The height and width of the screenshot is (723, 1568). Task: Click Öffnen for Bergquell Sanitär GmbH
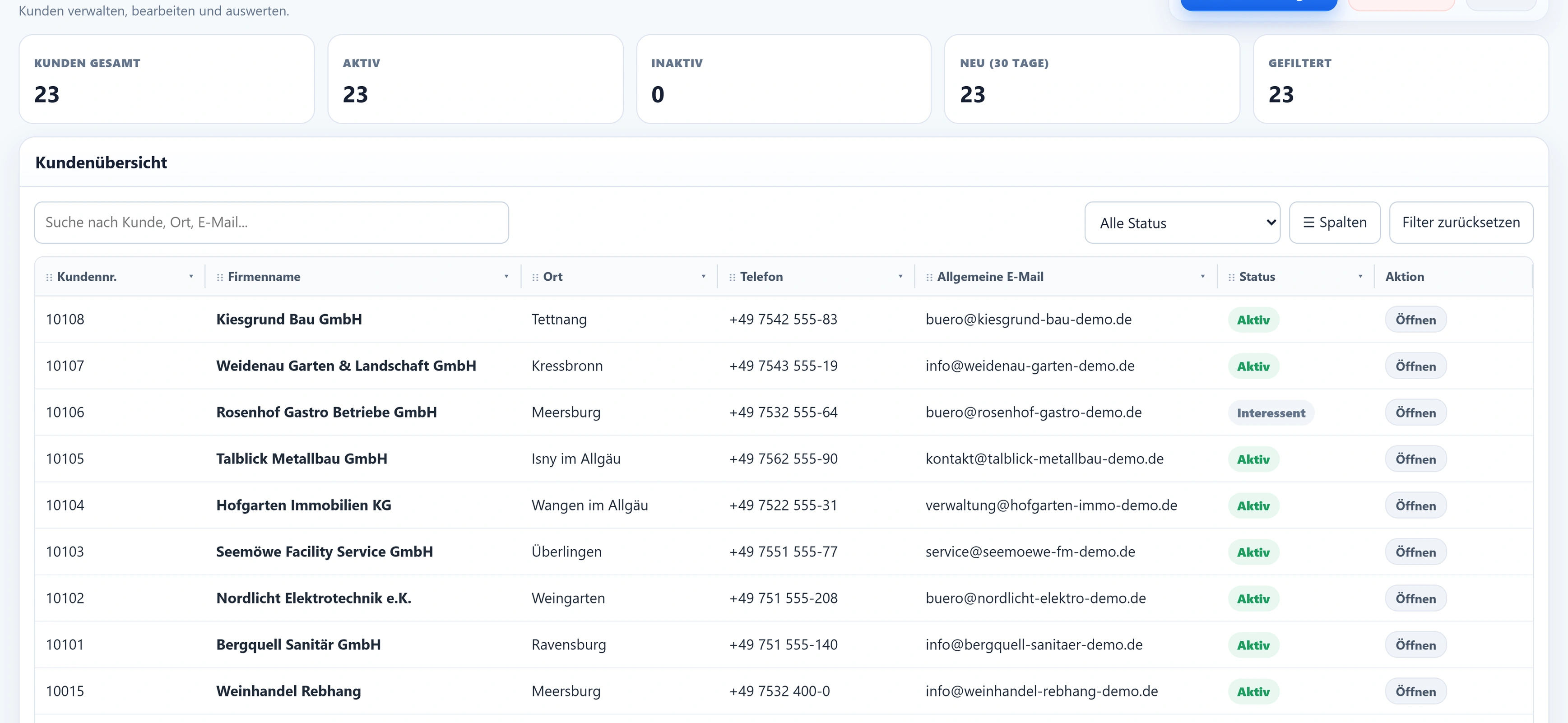(1416, 645)
